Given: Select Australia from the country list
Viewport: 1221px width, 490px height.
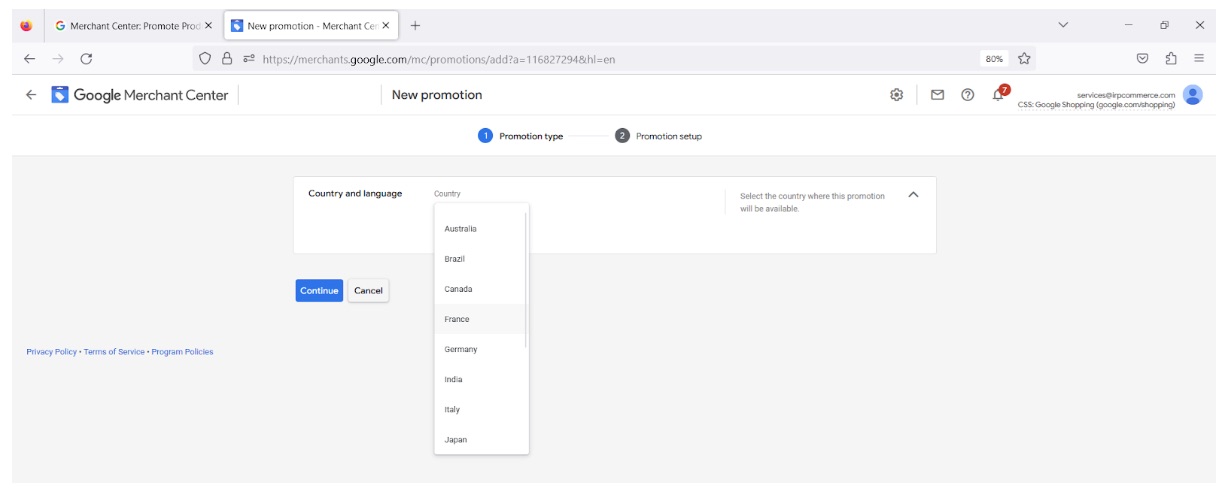Looking at the screenshot, I should coord(461,229).
